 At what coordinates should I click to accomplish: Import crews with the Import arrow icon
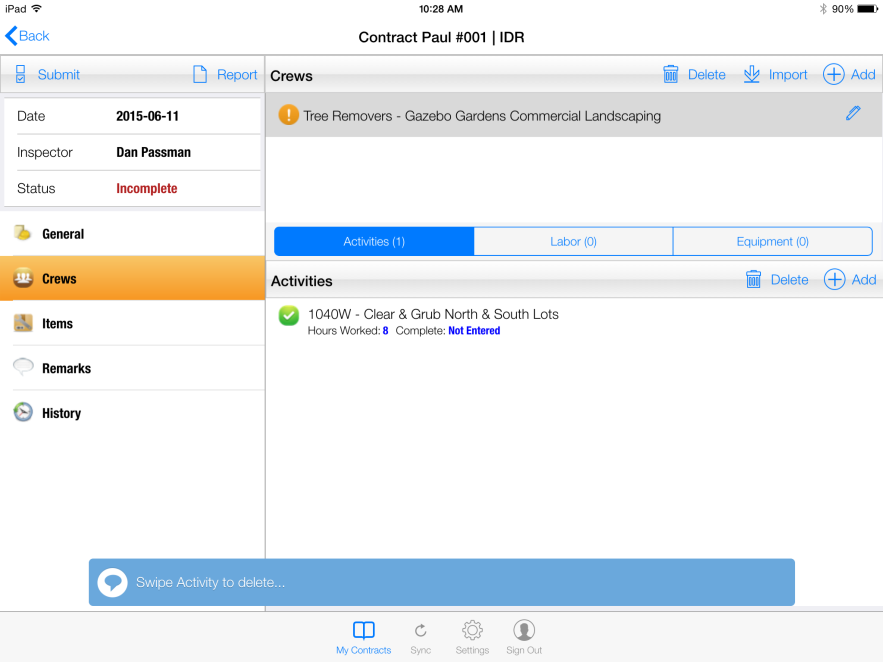752,75
